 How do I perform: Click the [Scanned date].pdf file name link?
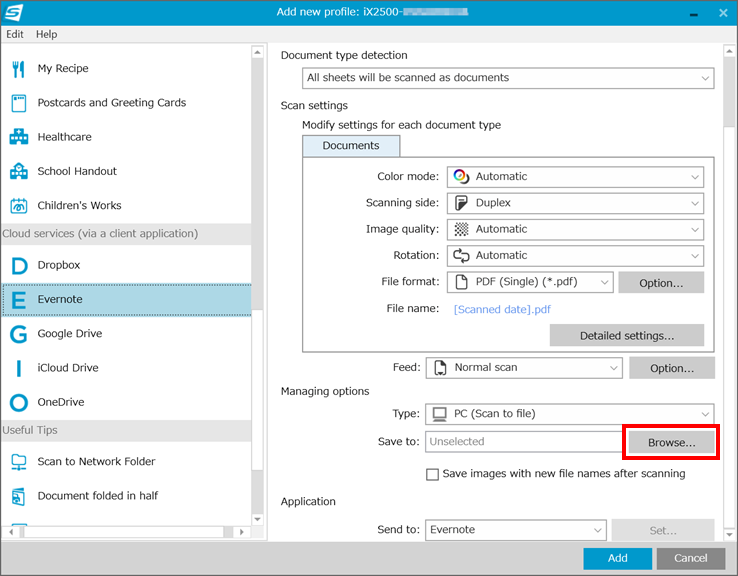[502, 310]
